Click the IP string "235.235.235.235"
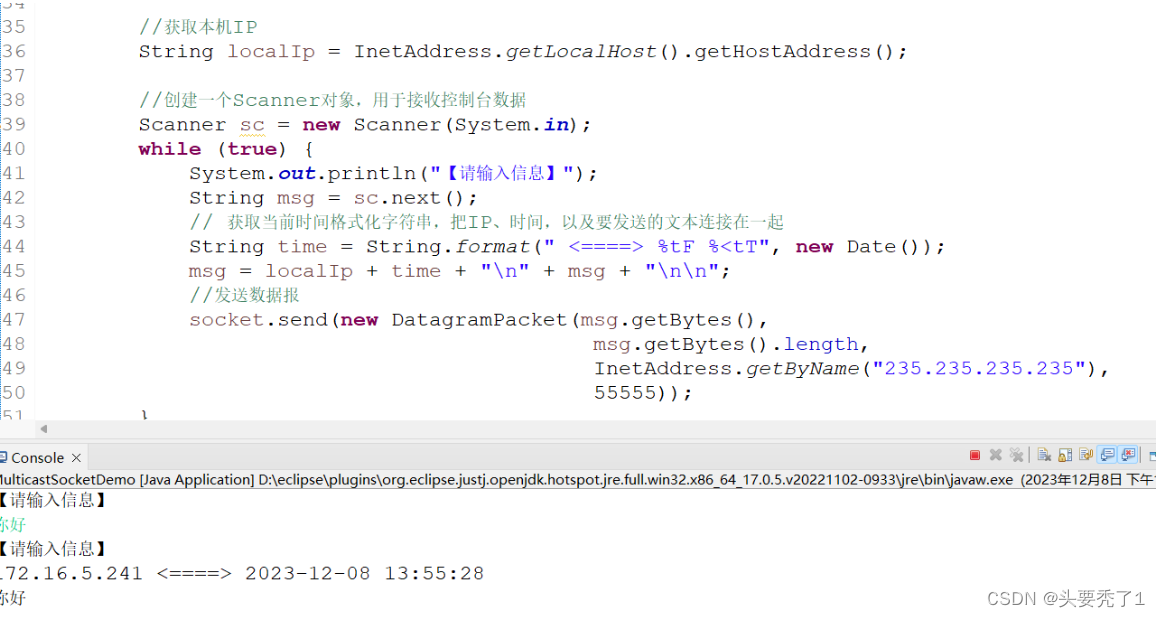This screenshot has height=617, width=1160. pyautogui.click(x=979, y=369)
